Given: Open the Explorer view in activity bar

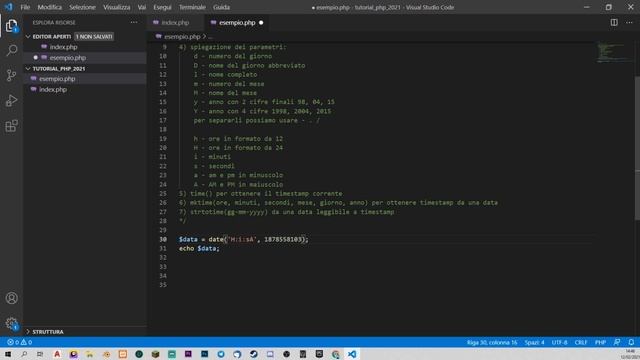Looking at the screenshot, I should 11,26.
